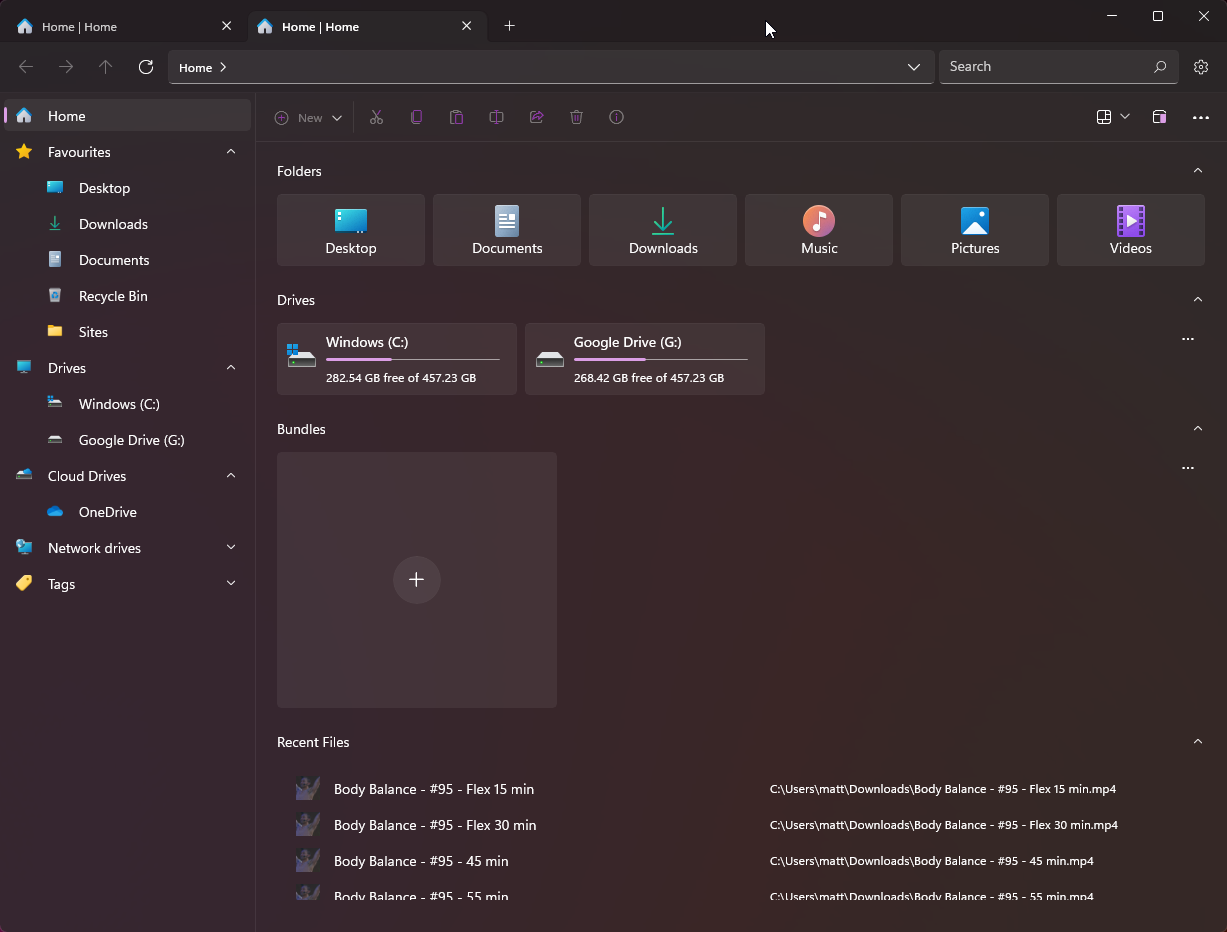This screenshot has width=1227, height=932.
Task: Switch to the first Home tab
Action: [125, 27]
